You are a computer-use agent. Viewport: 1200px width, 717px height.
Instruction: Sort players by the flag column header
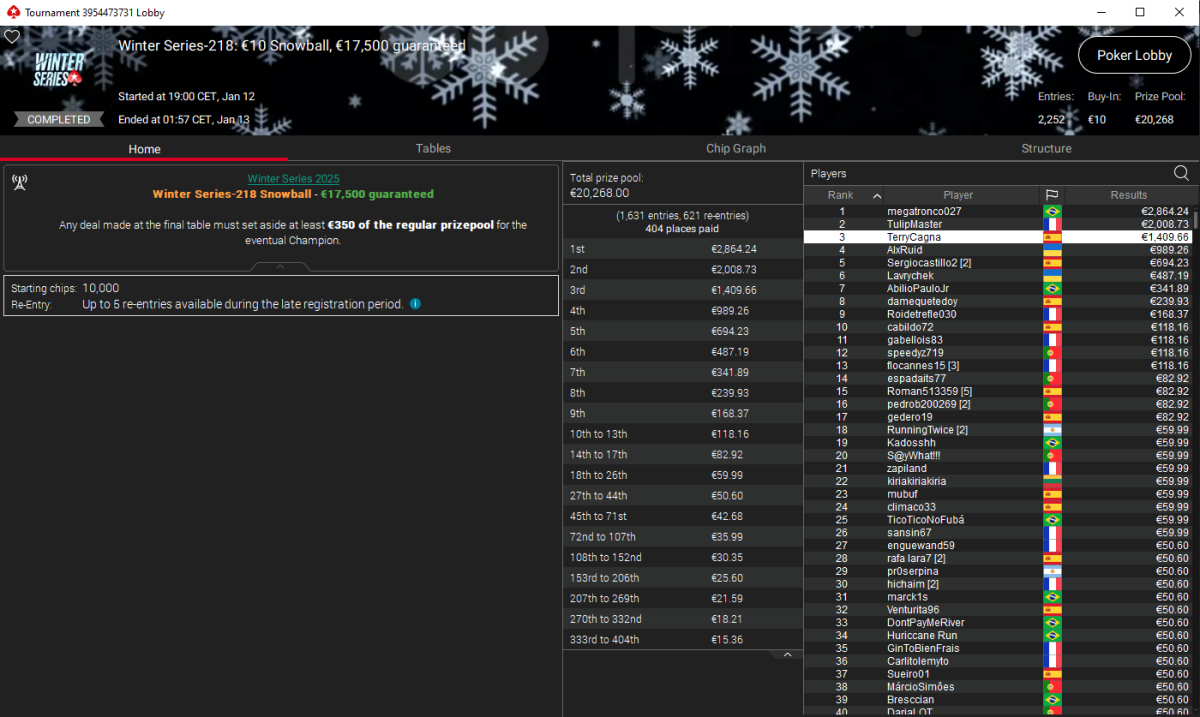(1052, 195)
